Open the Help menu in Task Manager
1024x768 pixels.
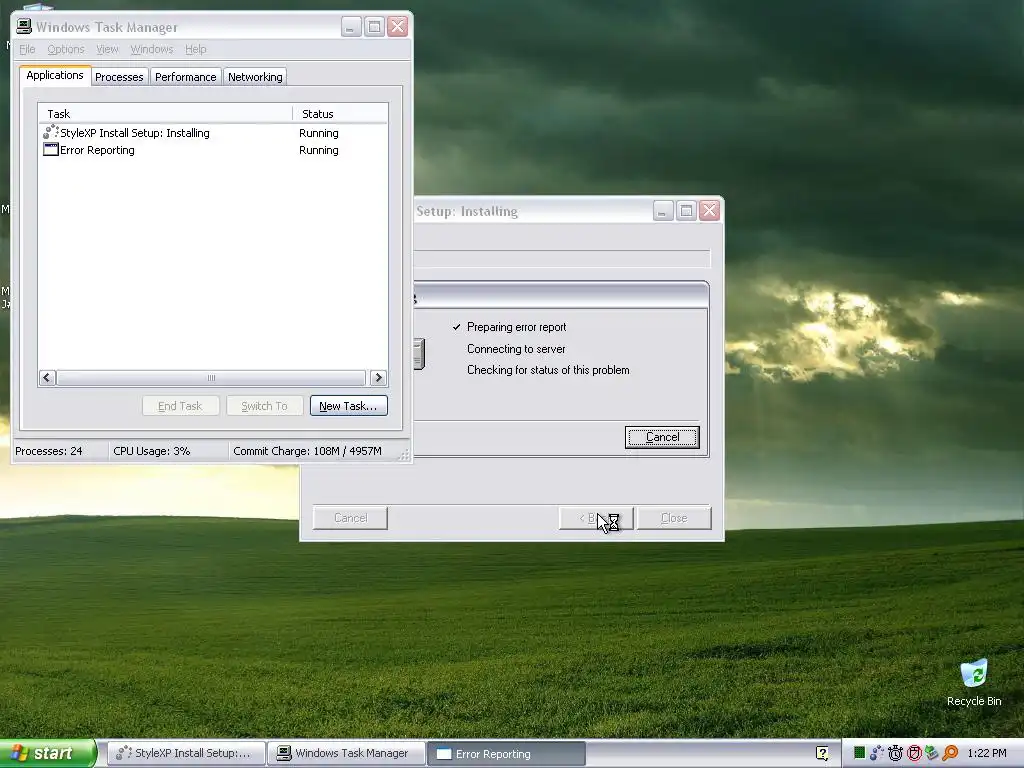(195, 49)
